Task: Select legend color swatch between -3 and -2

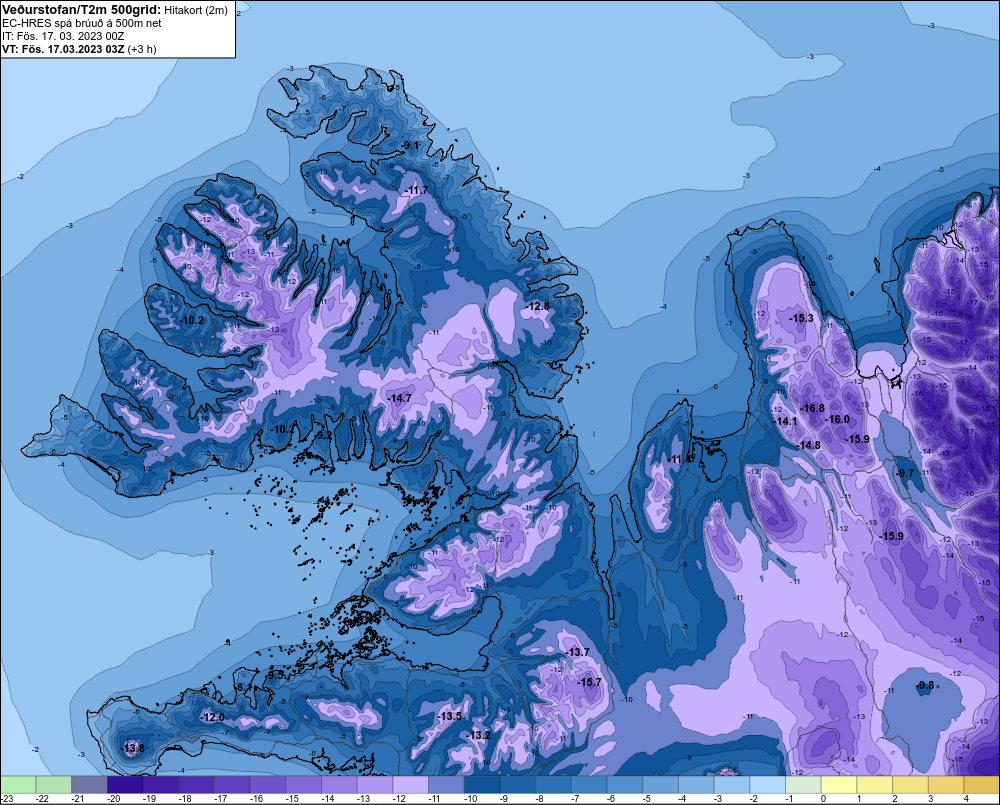Action: point(732,784)
